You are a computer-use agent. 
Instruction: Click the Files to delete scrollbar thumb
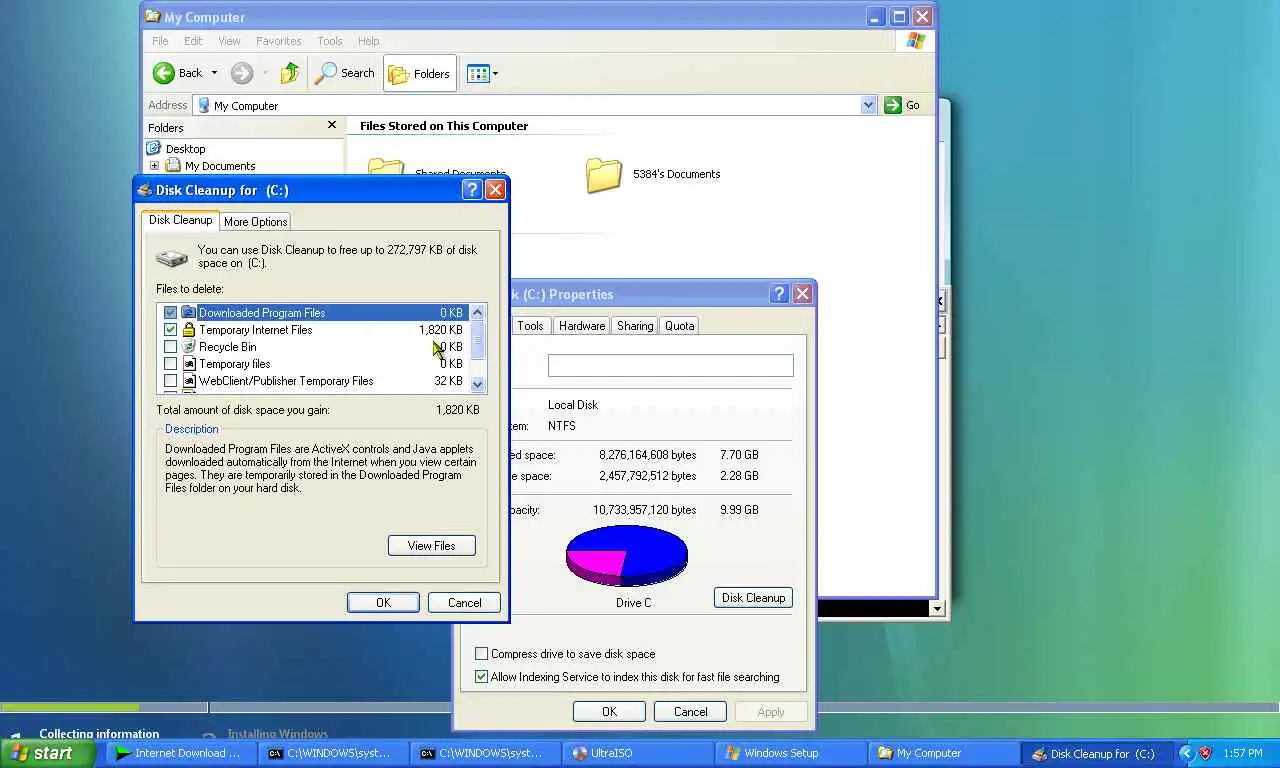[x=477, y=339]
